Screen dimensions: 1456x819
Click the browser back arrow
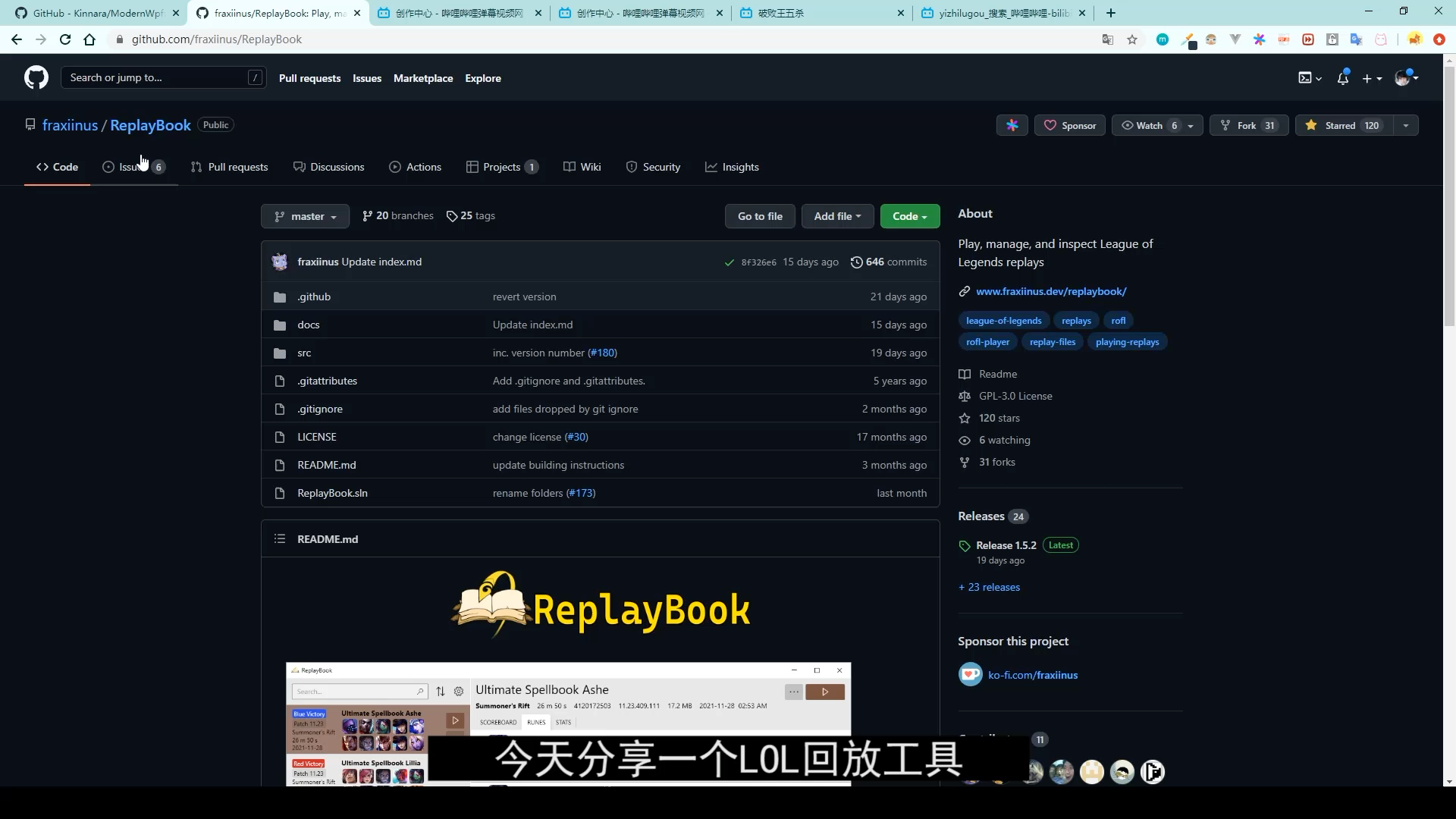tap(17, 39)
